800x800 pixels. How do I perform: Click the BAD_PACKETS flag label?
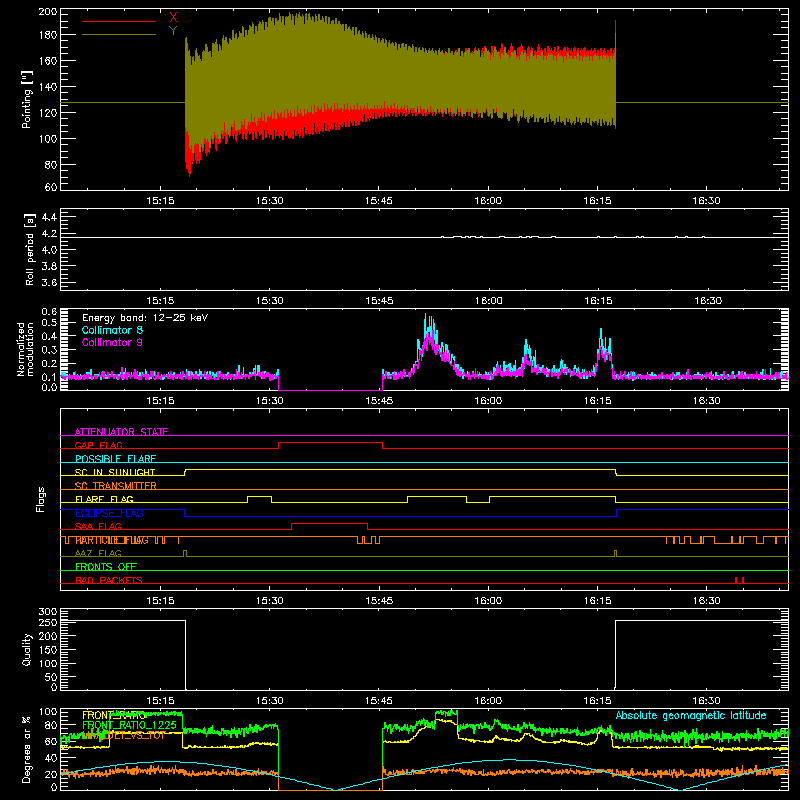point(109,580)
